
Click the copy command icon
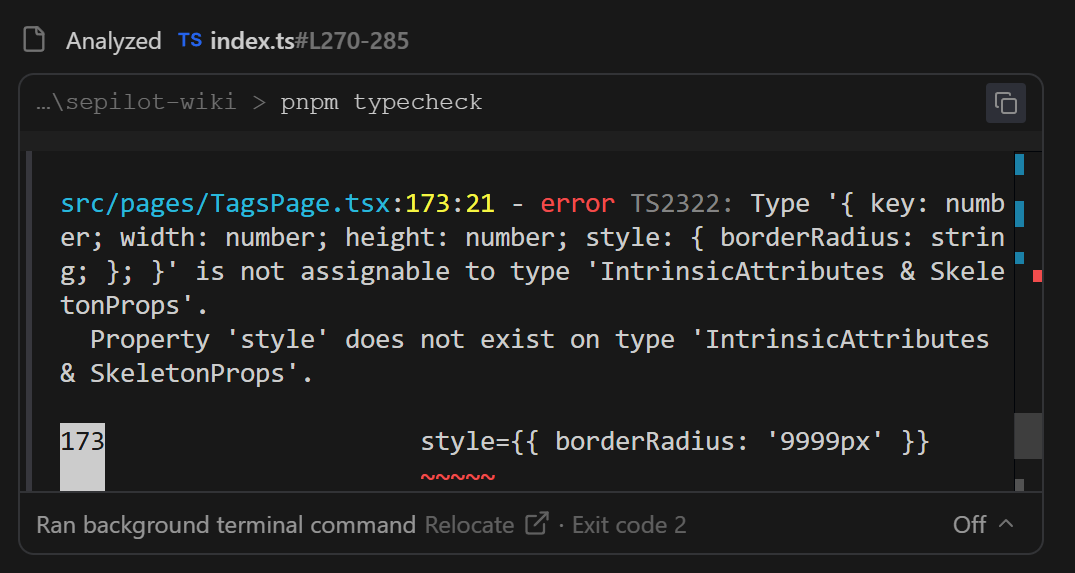click(x=1006, y=103)
